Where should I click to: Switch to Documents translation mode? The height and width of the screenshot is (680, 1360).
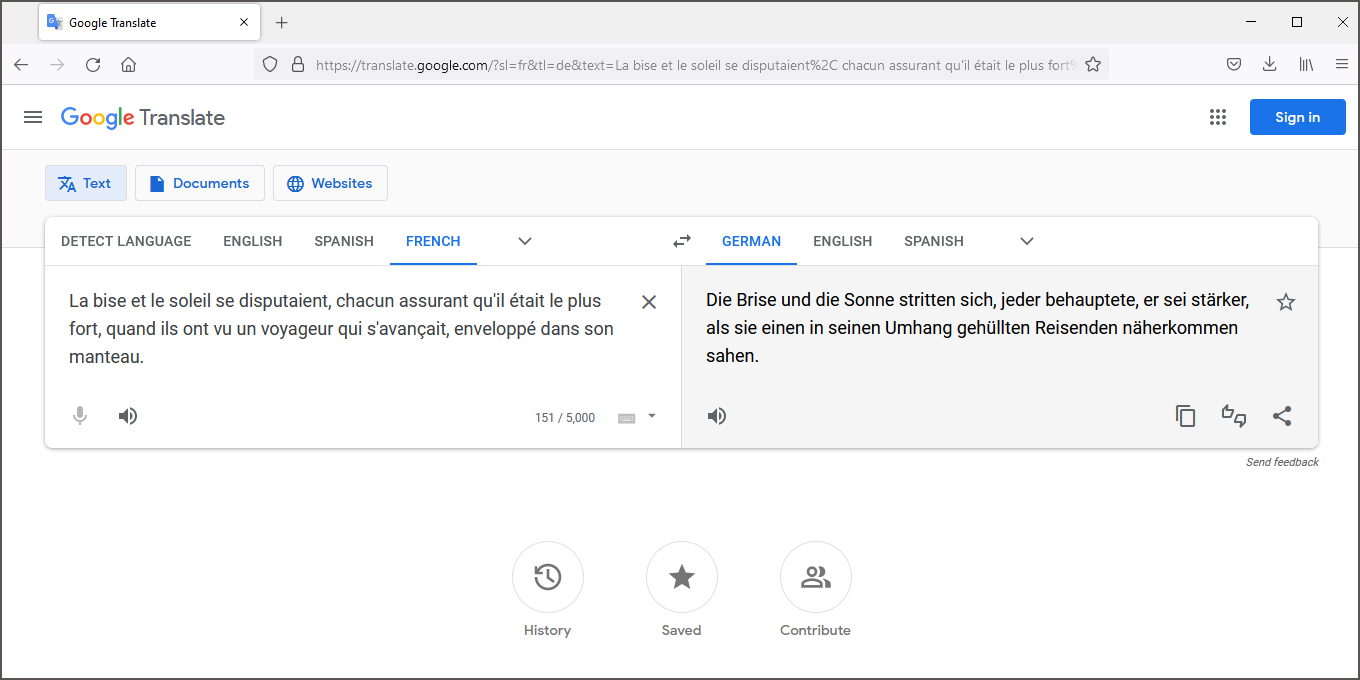200,183
